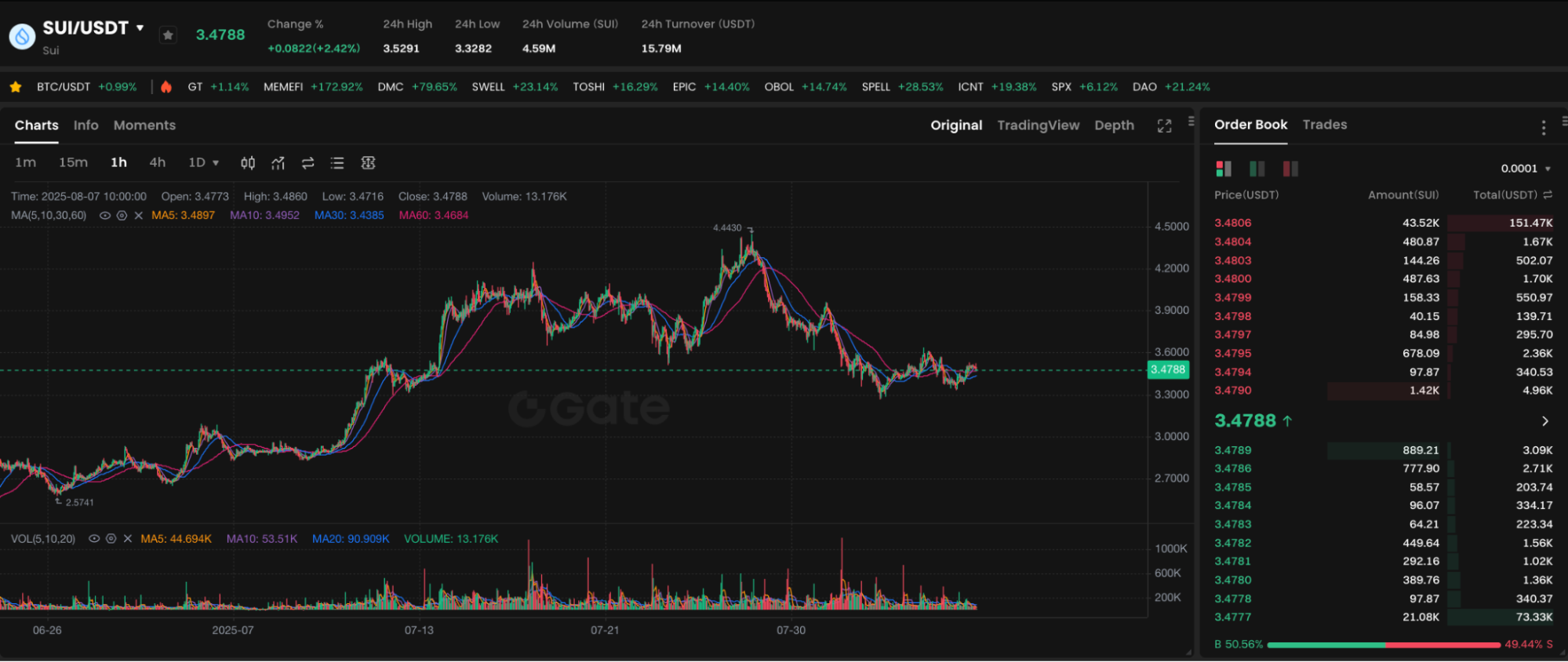Open the 0.0001 price precision dropdown

pos(1526,169)
